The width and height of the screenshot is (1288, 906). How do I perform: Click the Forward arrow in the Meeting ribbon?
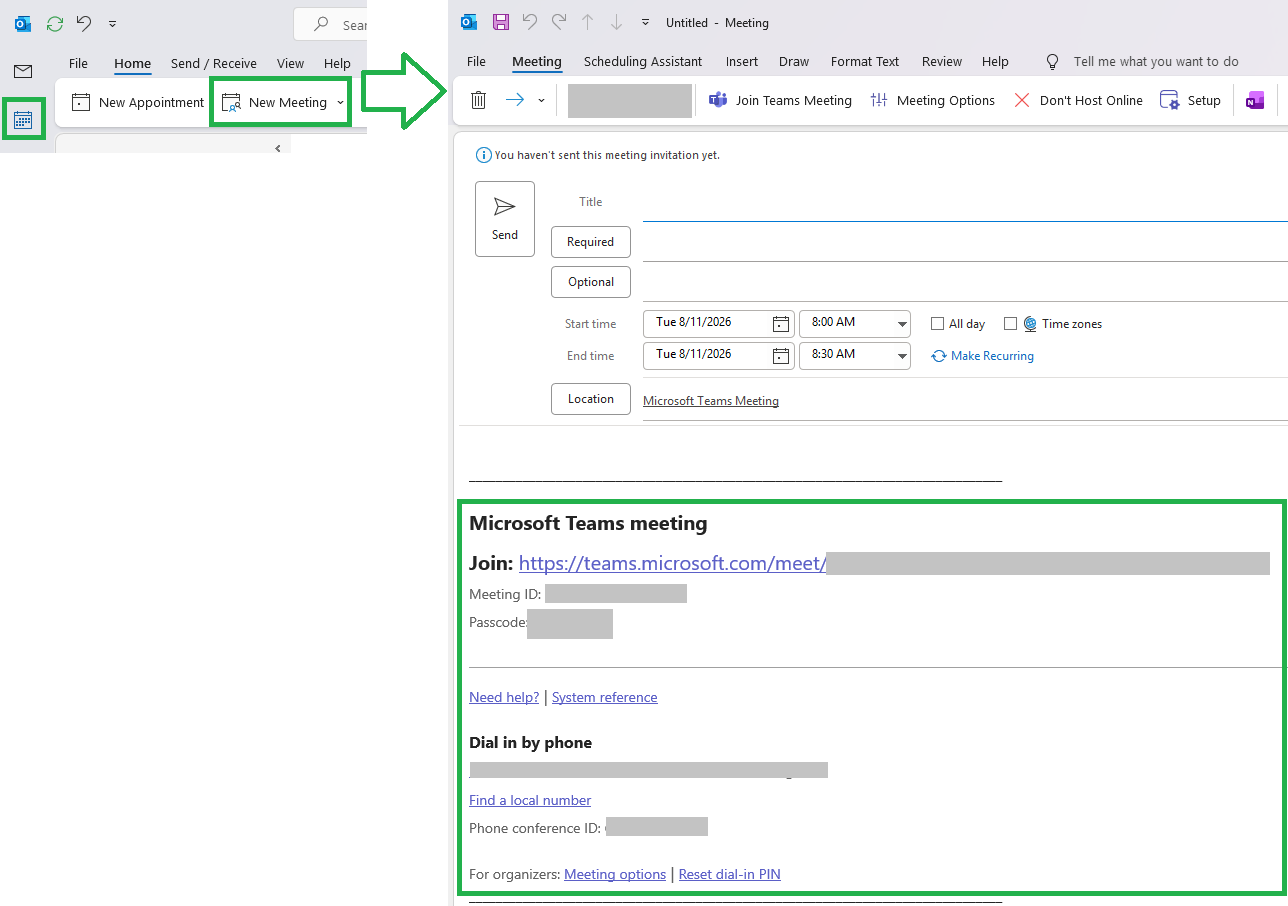(x=515, y=100)
